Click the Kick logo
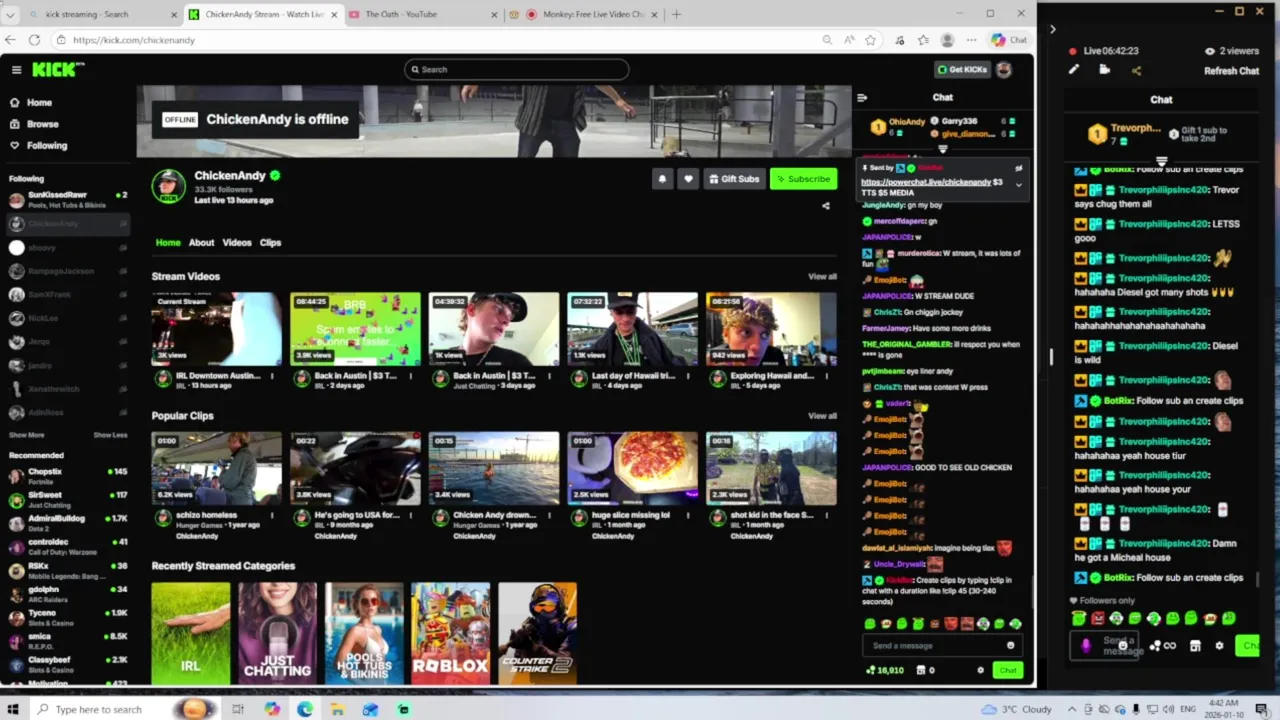The width and height of the screenshot is (1280, 720). (x=58, y=69)
